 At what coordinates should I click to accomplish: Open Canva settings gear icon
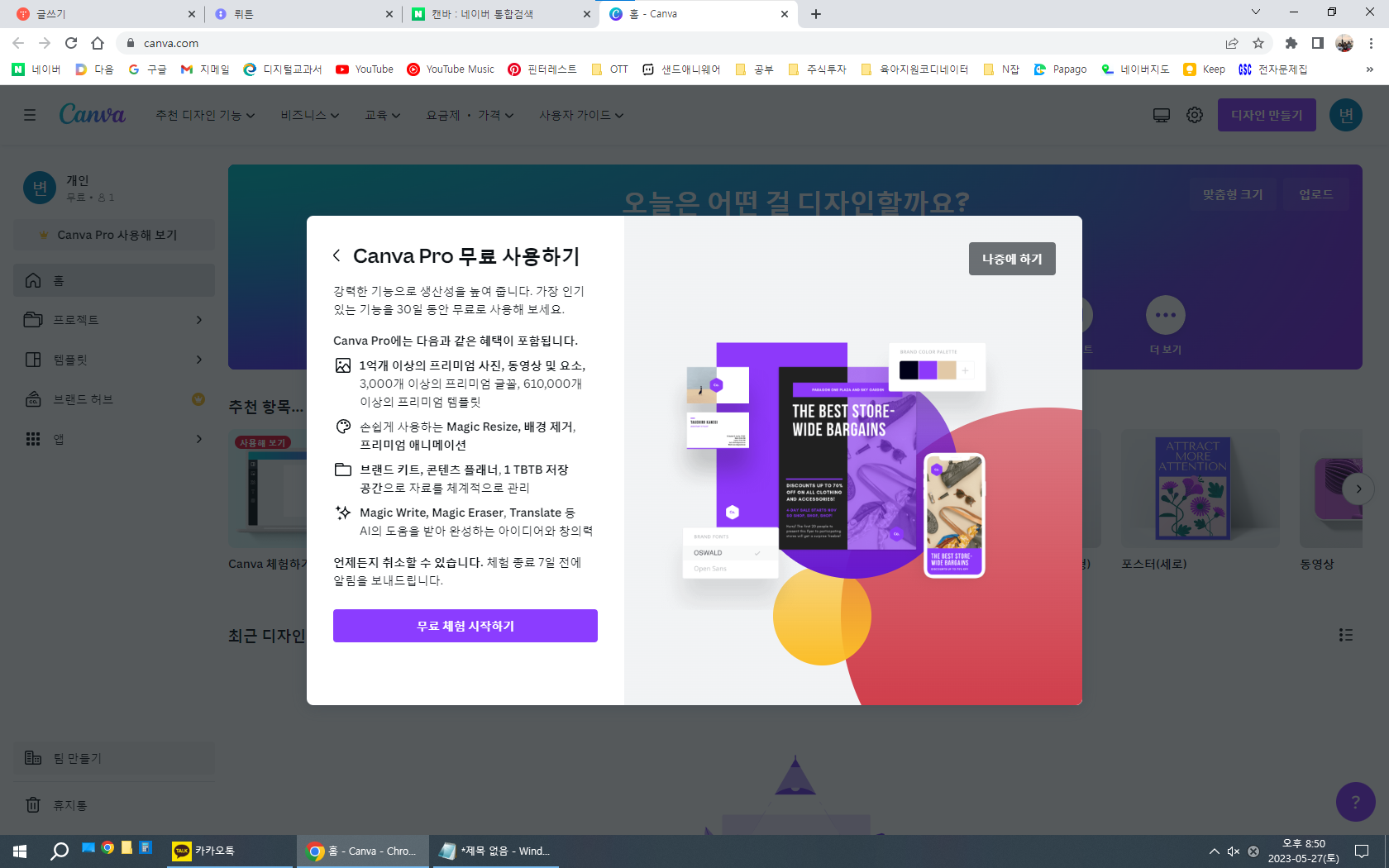(1195, 115)
